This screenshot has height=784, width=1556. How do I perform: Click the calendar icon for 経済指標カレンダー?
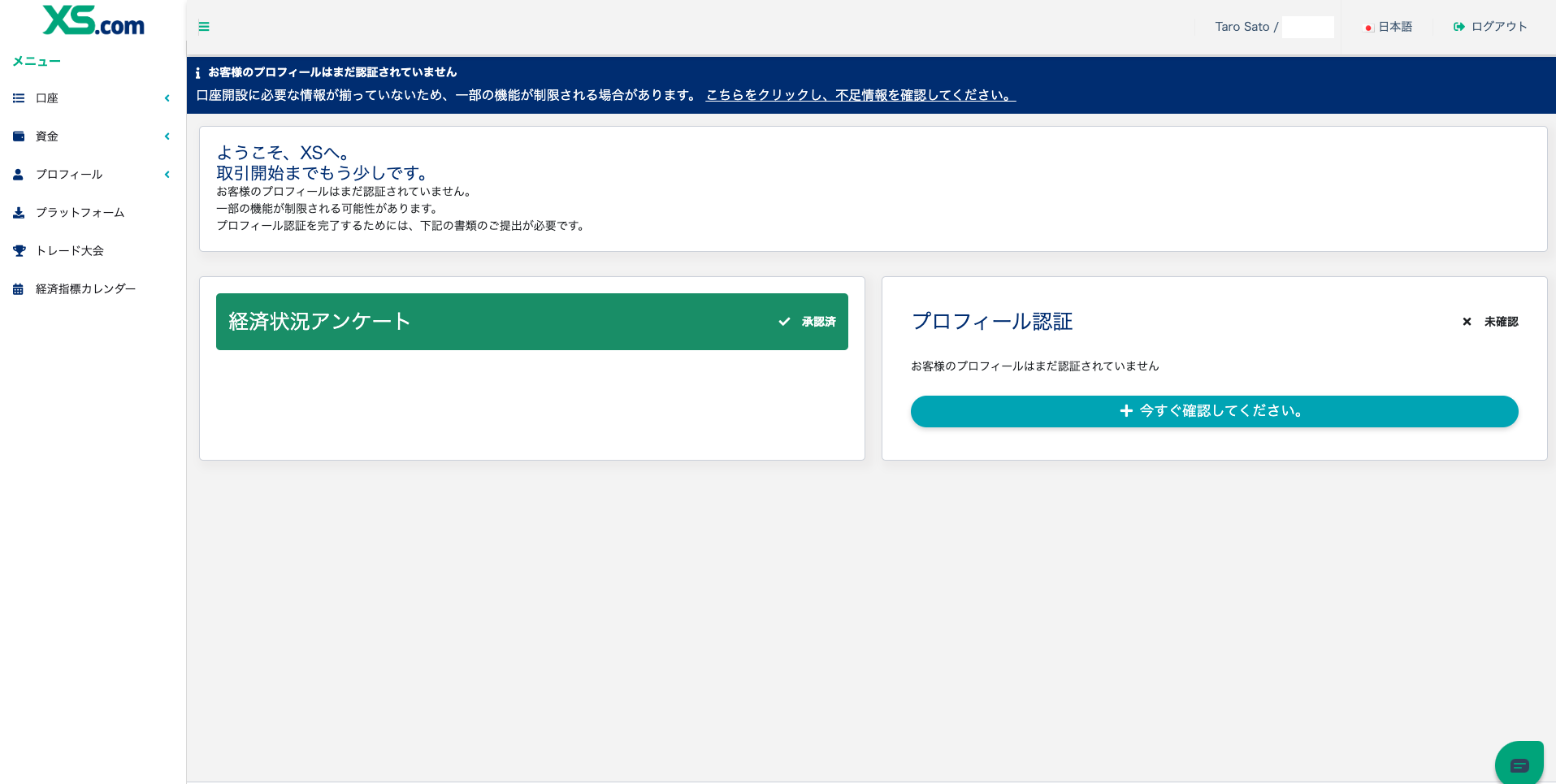18,289
